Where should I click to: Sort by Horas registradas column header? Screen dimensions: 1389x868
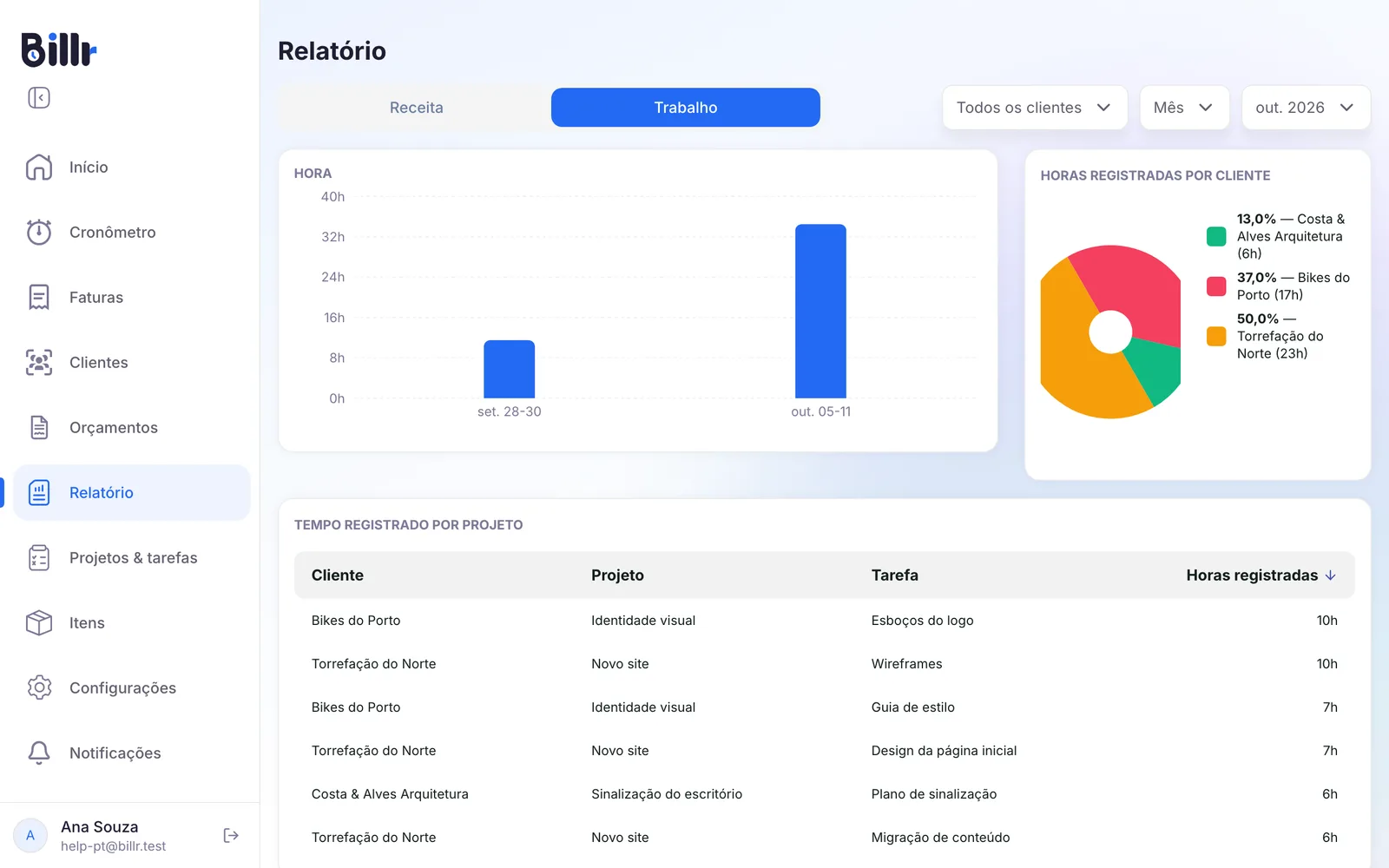tap(1252, 575)
